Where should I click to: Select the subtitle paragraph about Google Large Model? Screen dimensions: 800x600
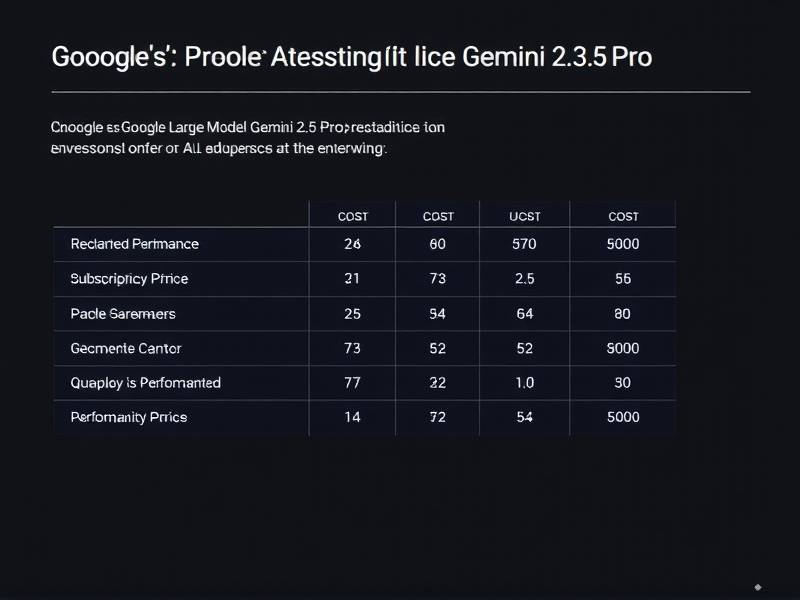tap(248, 138)
